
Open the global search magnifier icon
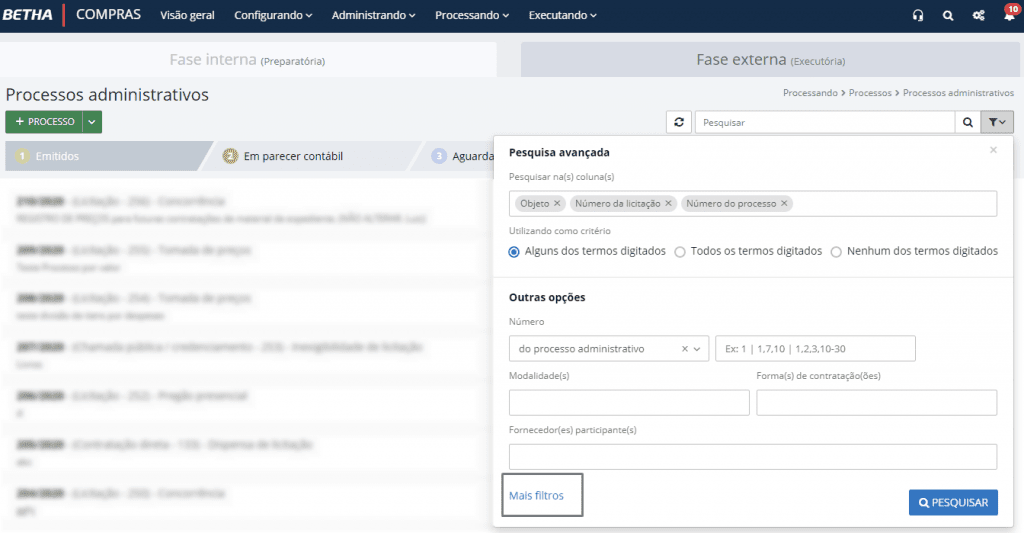coord(948,16)
